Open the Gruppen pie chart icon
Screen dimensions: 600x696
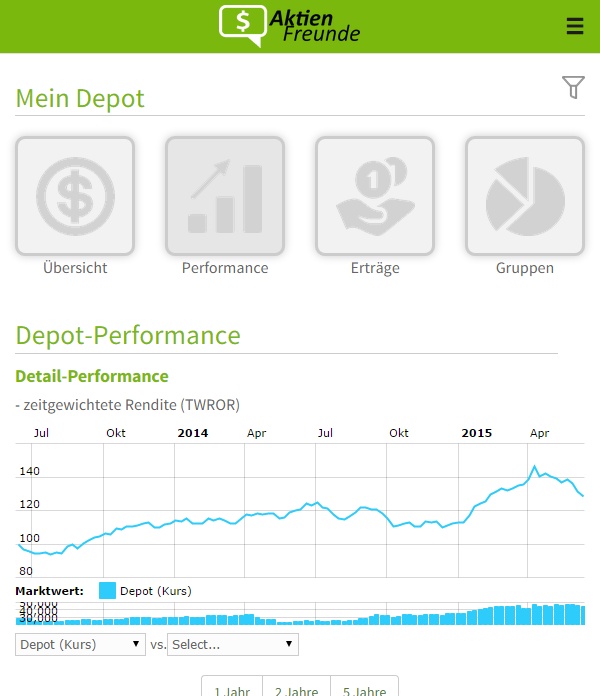pos(525,196)
